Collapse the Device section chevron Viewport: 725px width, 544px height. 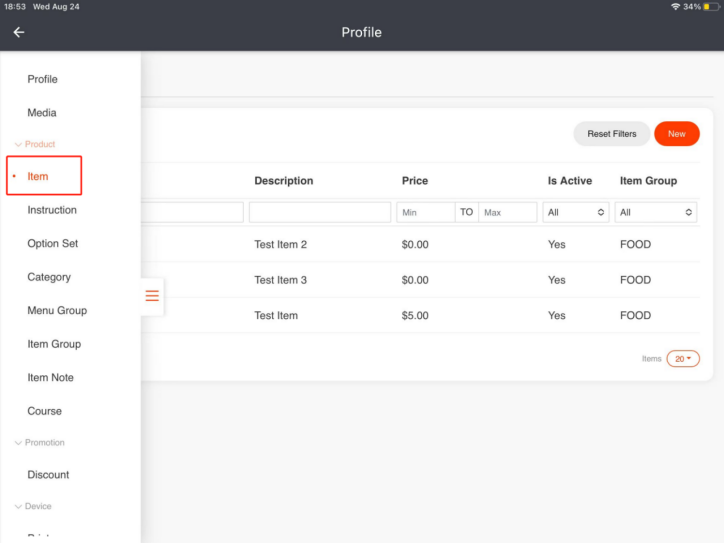pos(18,507)
